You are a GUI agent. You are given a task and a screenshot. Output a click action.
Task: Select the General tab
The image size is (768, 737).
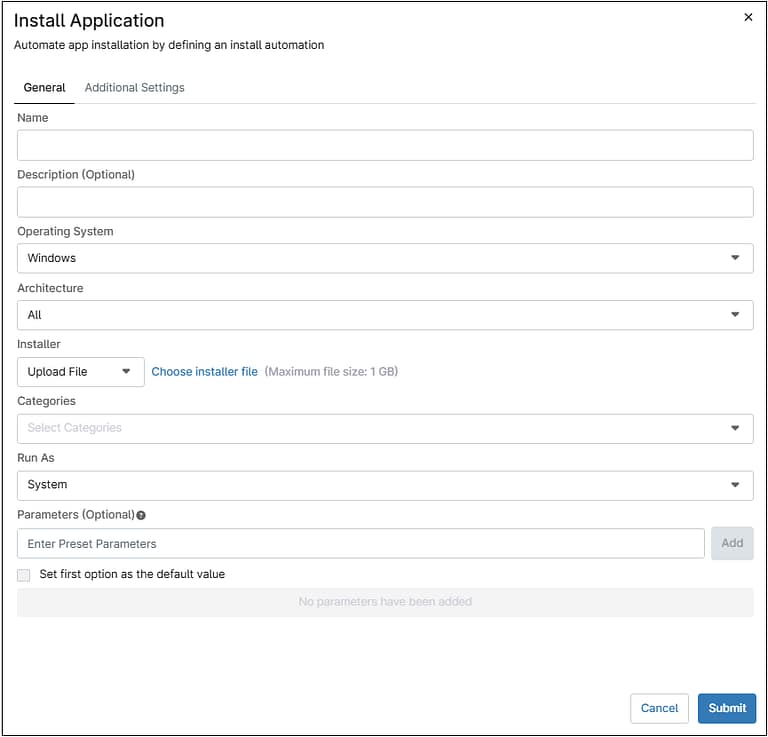click(x=44, y=88)
